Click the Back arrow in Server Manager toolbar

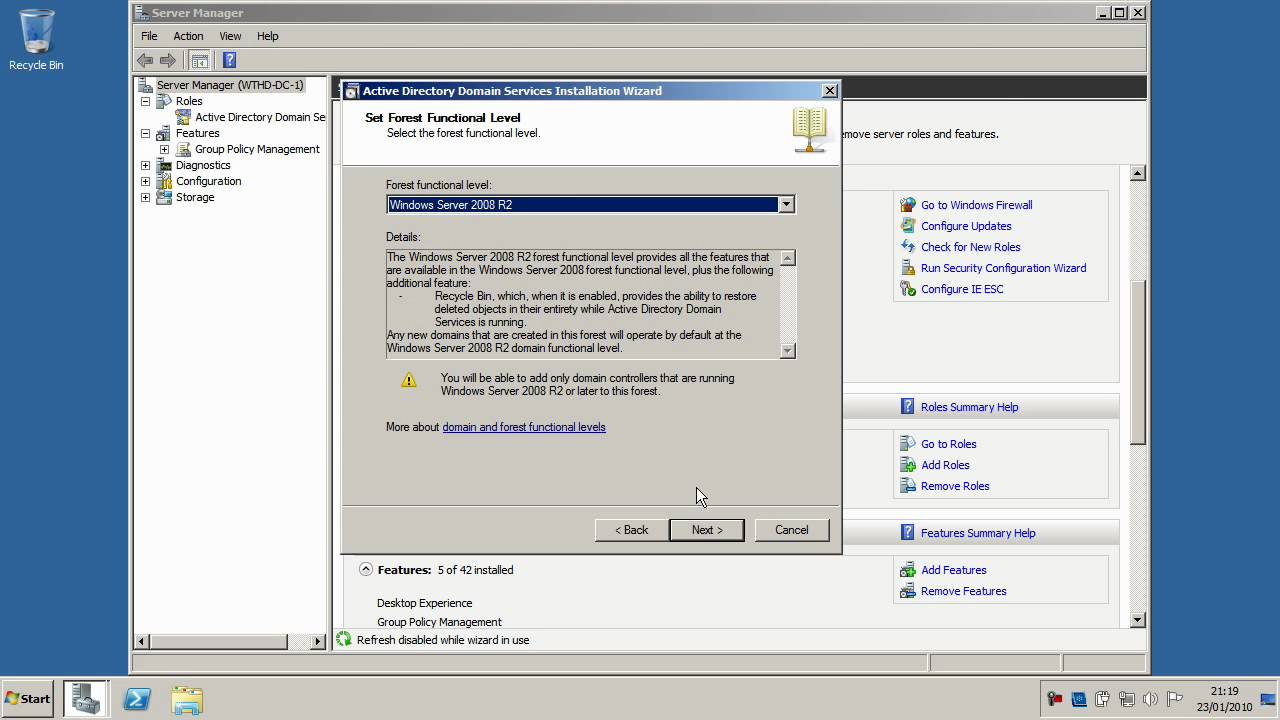point(145,60)
